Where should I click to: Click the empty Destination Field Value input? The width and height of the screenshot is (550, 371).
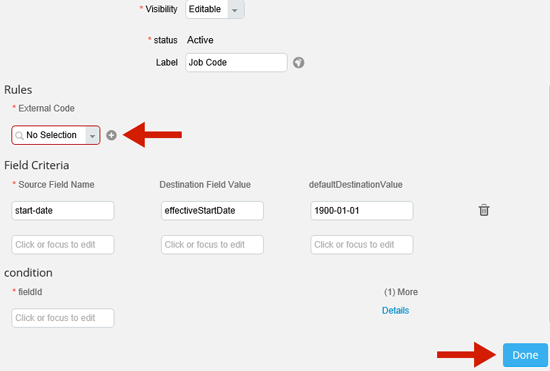pyautogui.click(x=212, y=244)
